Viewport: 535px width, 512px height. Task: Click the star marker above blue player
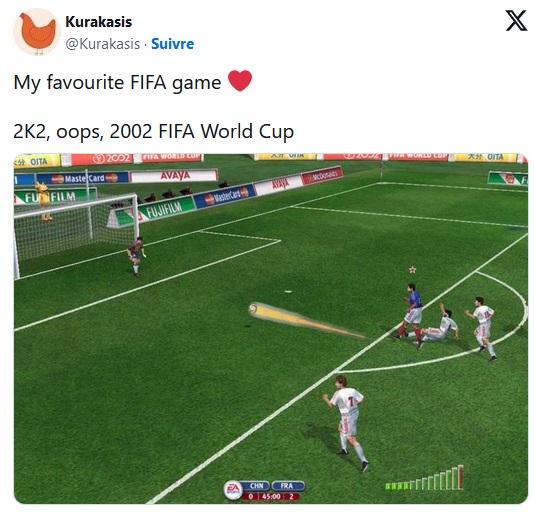click(413, 270)
